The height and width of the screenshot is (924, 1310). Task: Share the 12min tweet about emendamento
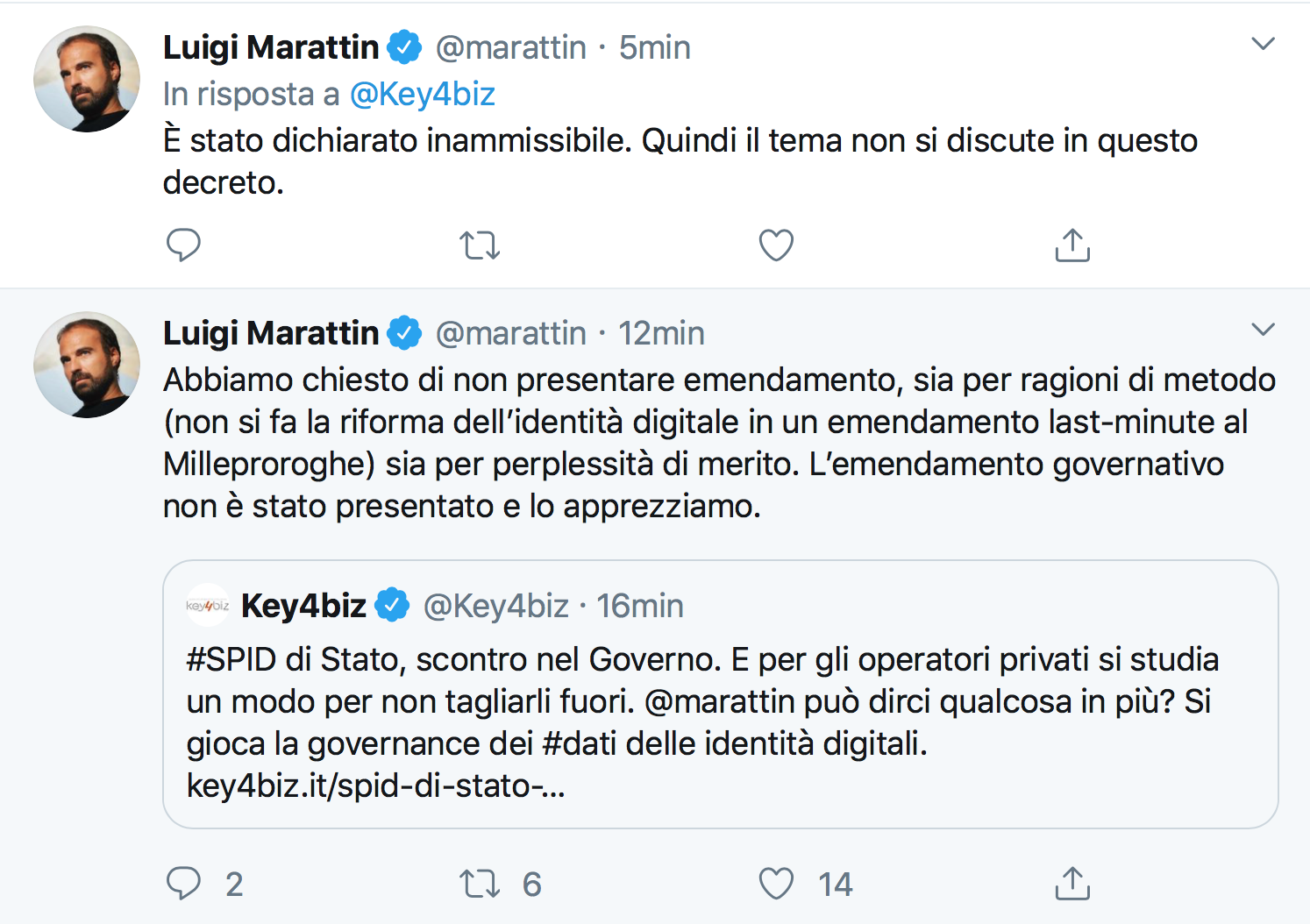[1072, 883]
